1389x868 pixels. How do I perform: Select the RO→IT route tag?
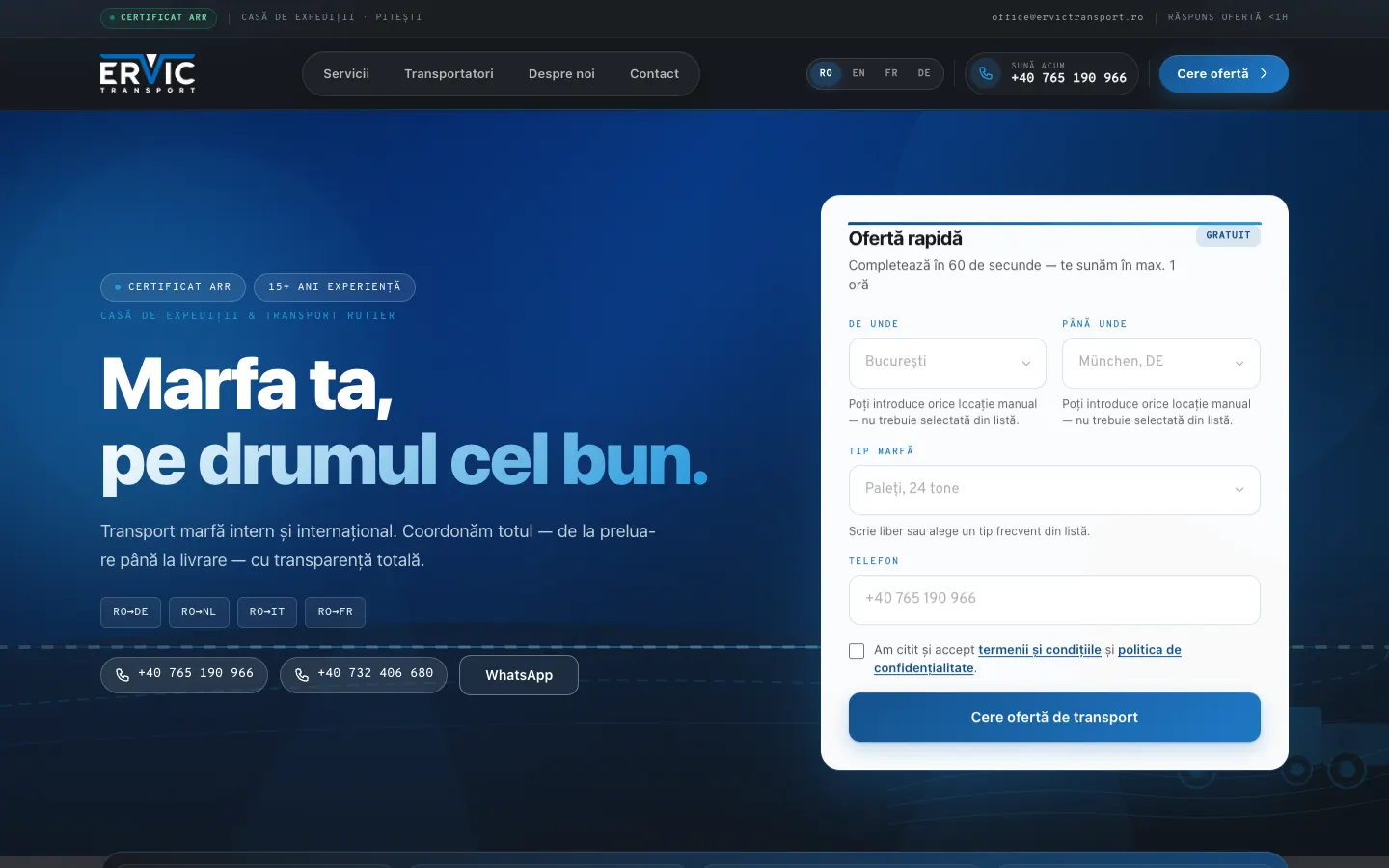[267, 612]
